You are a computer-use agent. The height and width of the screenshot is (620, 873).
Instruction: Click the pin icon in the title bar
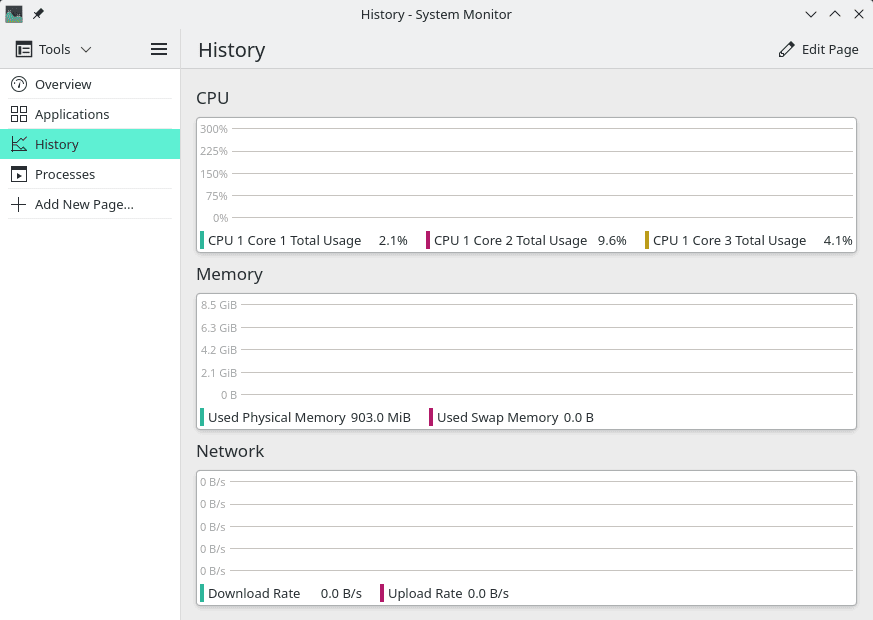tap(38, 14)
